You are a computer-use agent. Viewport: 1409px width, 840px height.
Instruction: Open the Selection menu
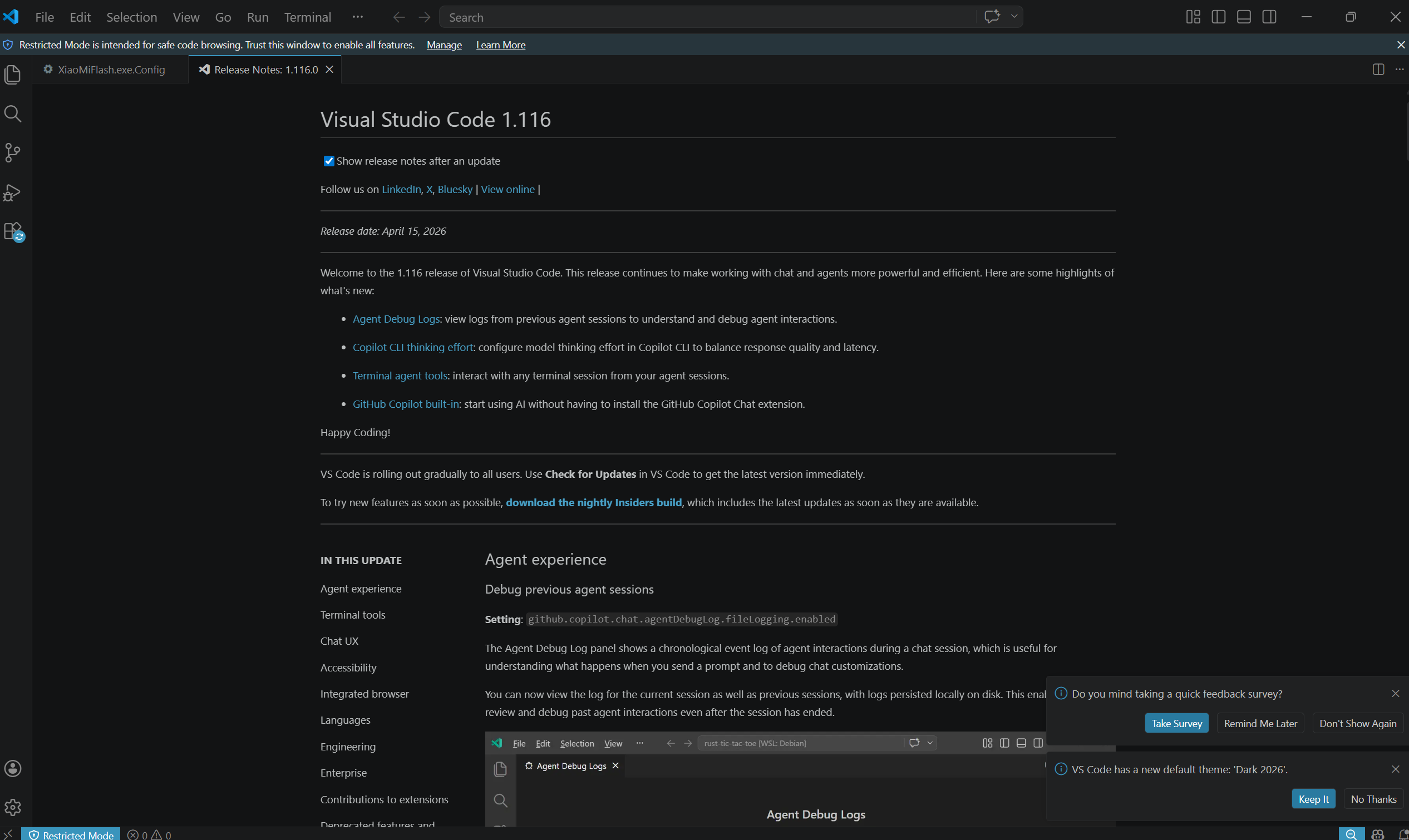pos(131,18)
